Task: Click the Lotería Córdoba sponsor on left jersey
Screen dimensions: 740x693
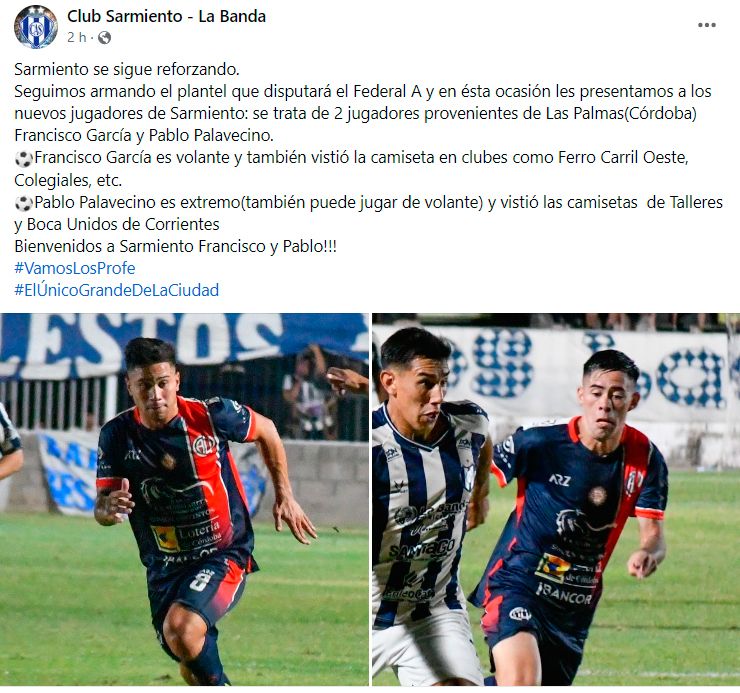Action: click(187, 535)
